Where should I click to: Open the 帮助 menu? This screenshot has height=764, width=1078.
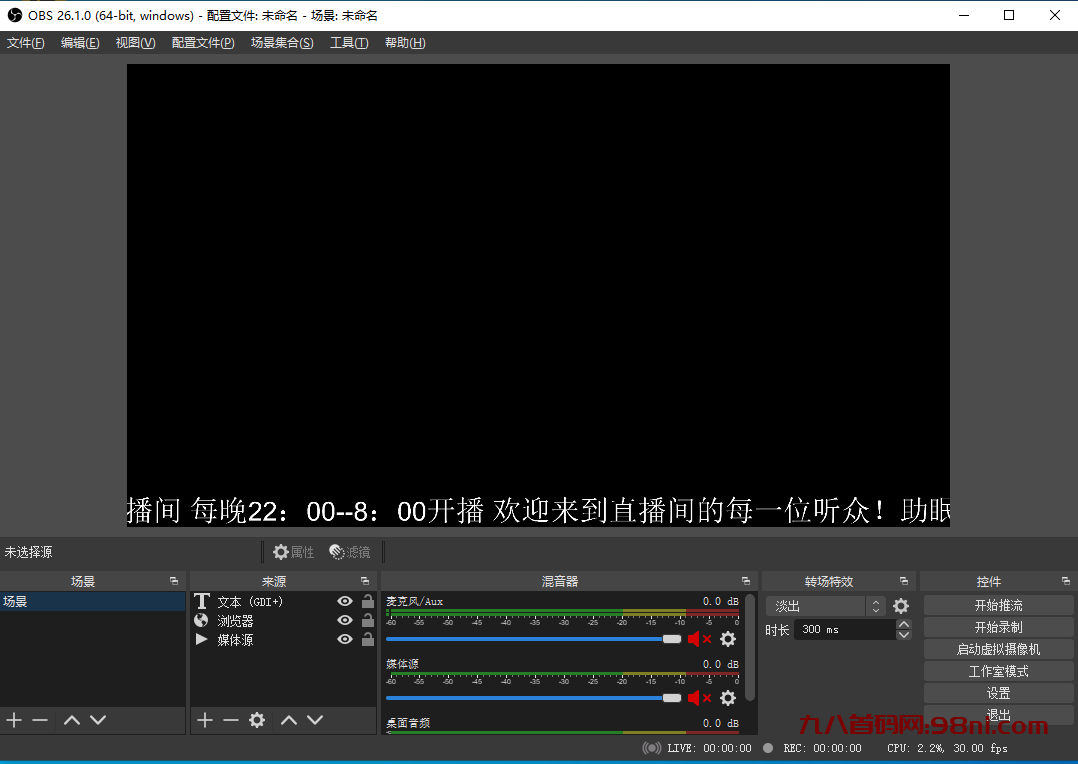(x=404, y=42)
